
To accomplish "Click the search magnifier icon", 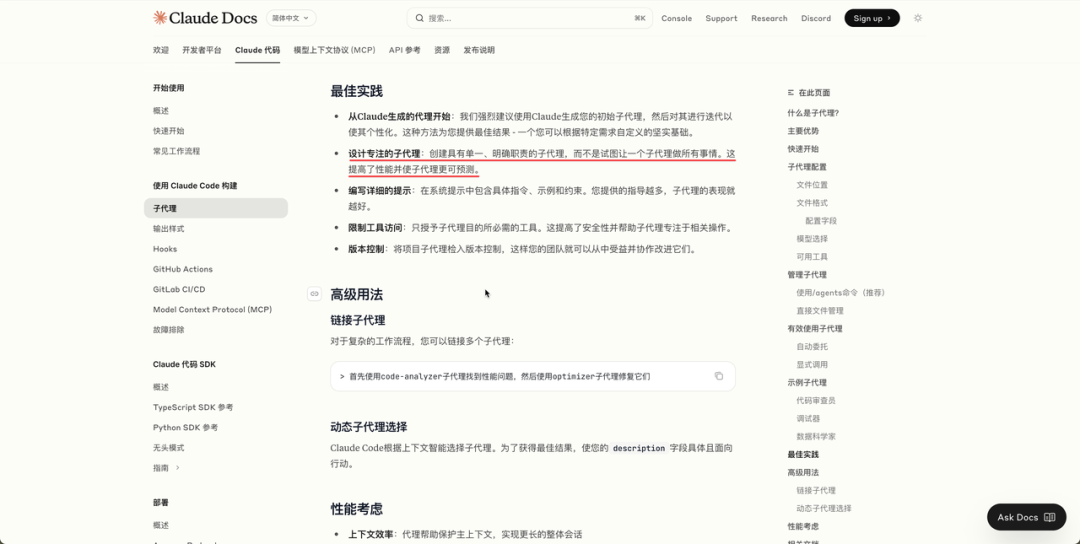I will pyautogui.click(x=419, y=18).
